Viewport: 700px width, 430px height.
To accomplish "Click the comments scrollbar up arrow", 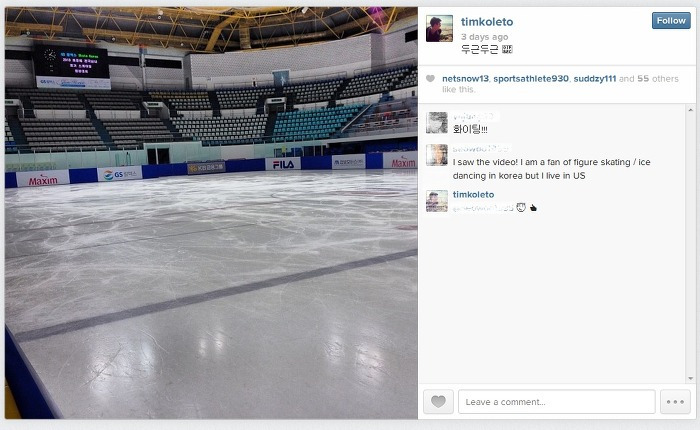I will pyautogui.click(x=690, y=110).
